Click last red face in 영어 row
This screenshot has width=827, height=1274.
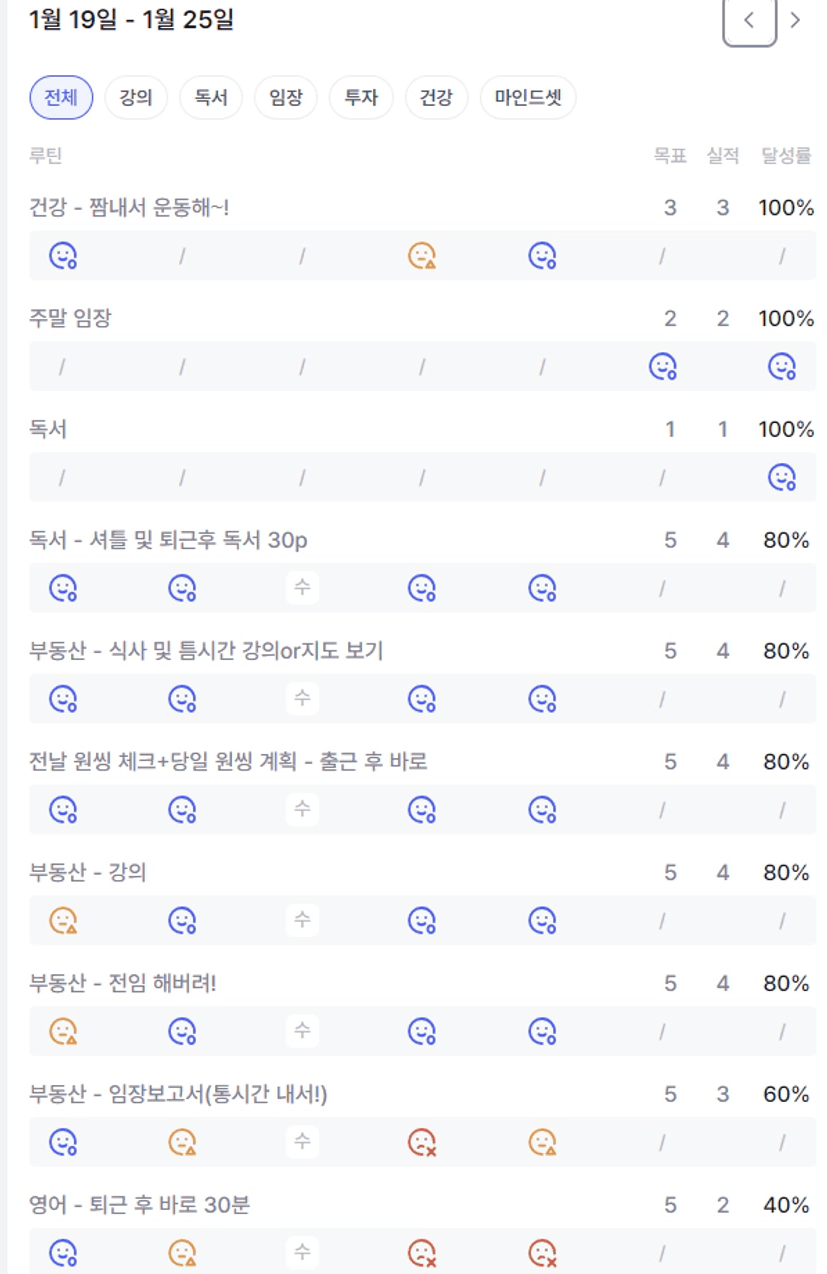point(542,1252)
